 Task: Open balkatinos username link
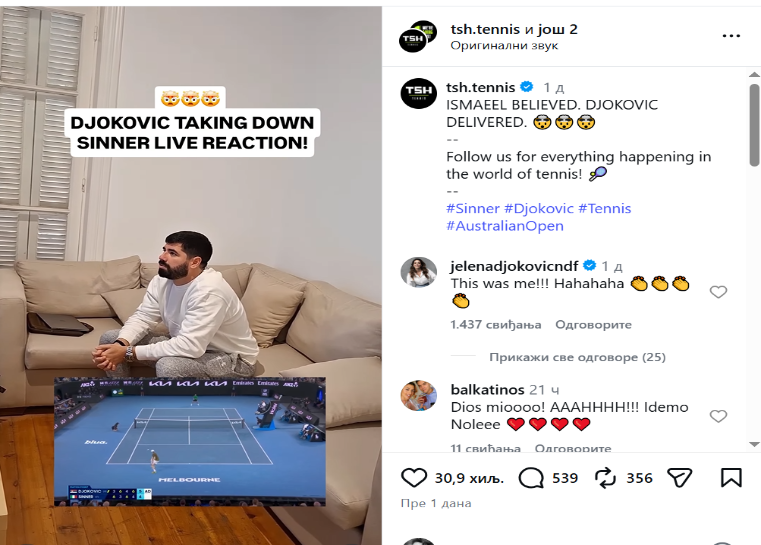click(487, 389)
